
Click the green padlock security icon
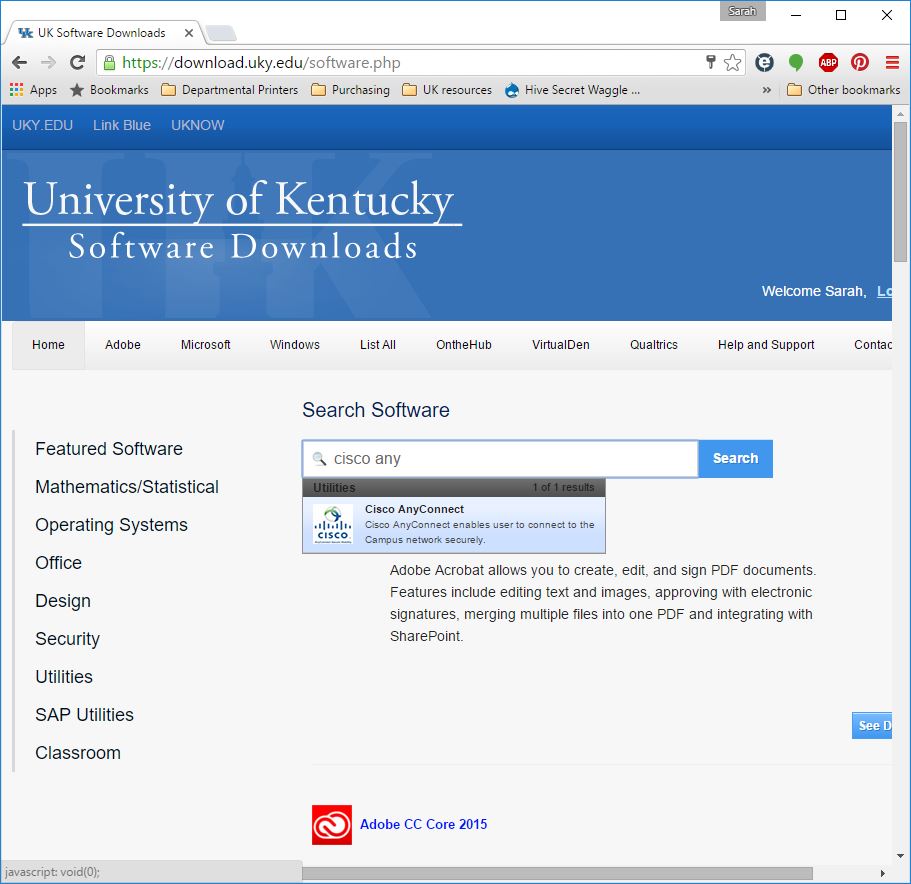tap(109, 63)
